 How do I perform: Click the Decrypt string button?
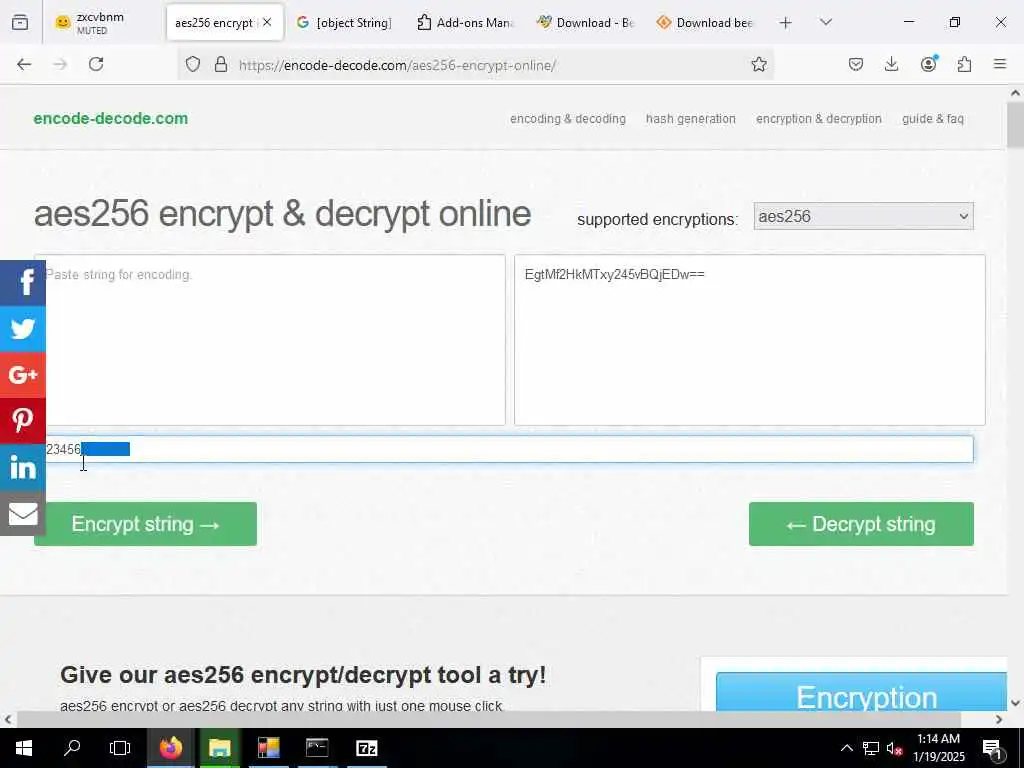[861, 524]
